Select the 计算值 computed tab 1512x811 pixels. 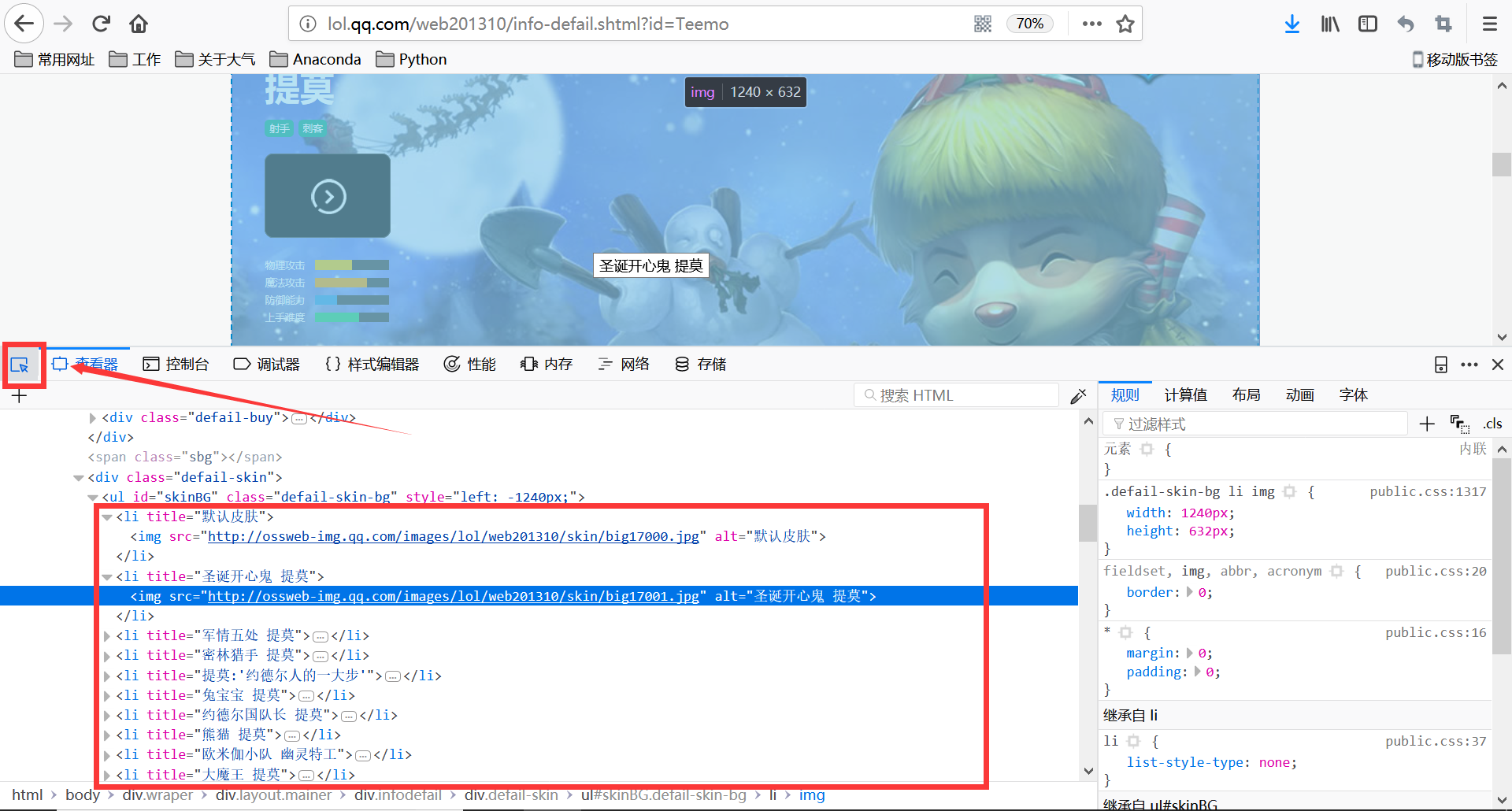(x=1185, y=394)
